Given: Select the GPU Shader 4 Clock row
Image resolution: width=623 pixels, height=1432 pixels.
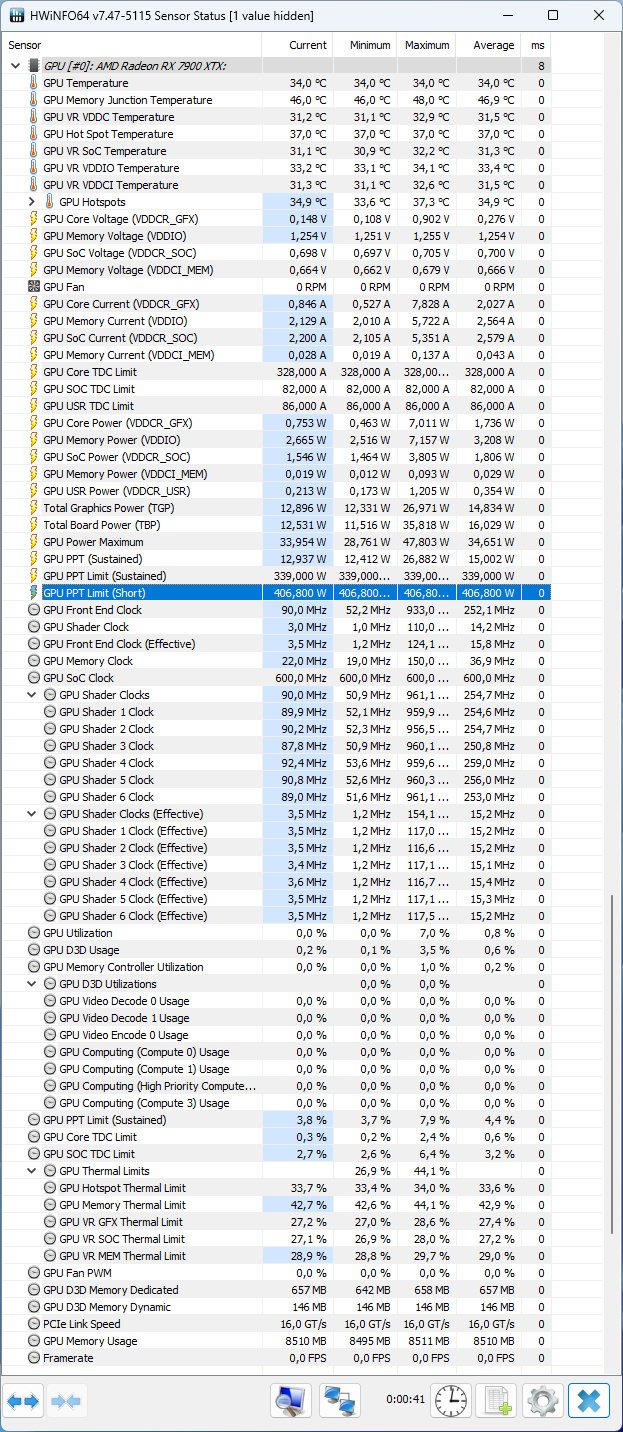Looking at the screenshot, I should (x=275, y=763).
